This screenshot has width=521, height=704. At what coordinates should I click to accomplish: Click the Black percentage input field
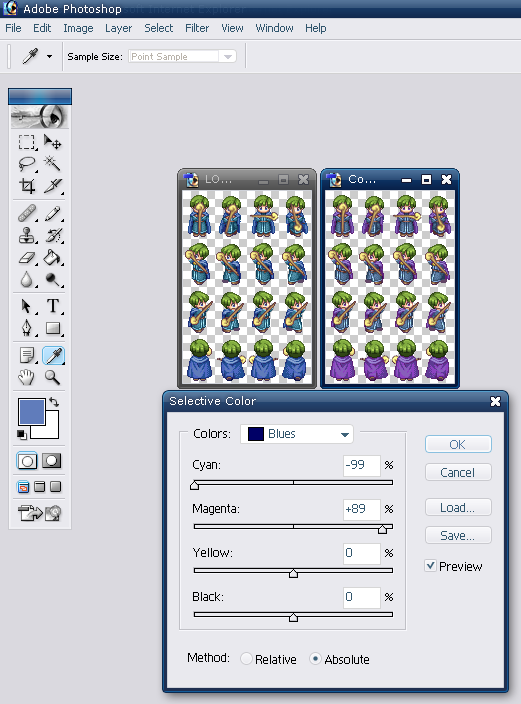click(x=362, y=597)
